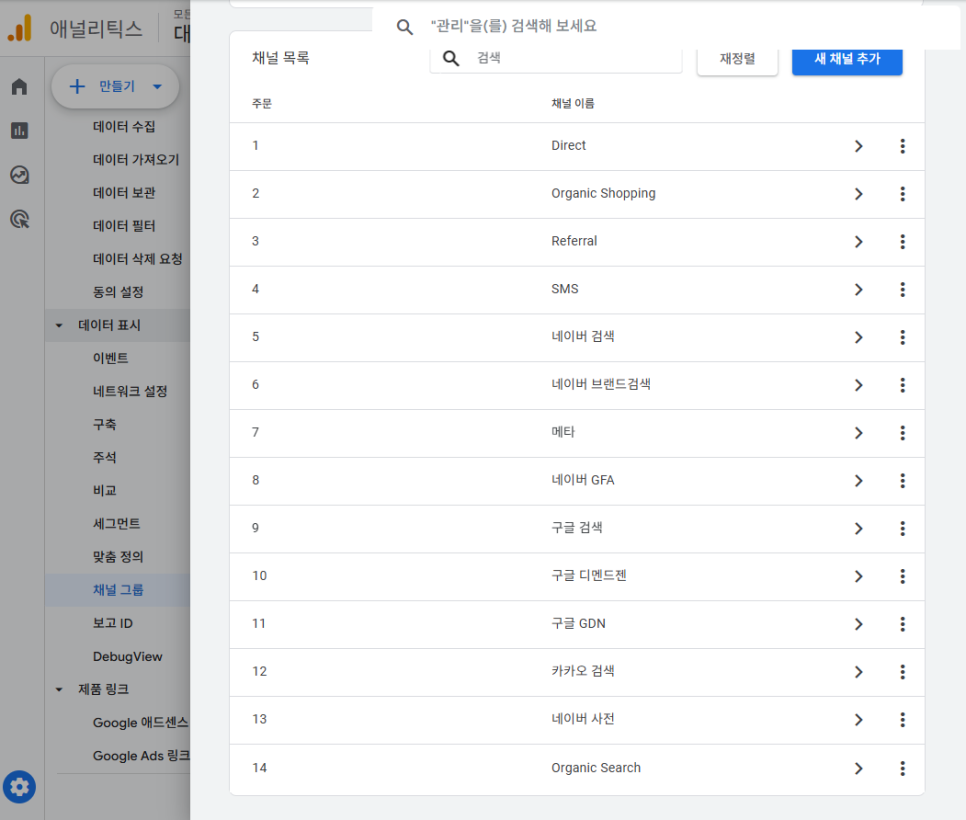966x820 pixels.
Task: Open more options for Referral channel
Action: click(903, 242)
